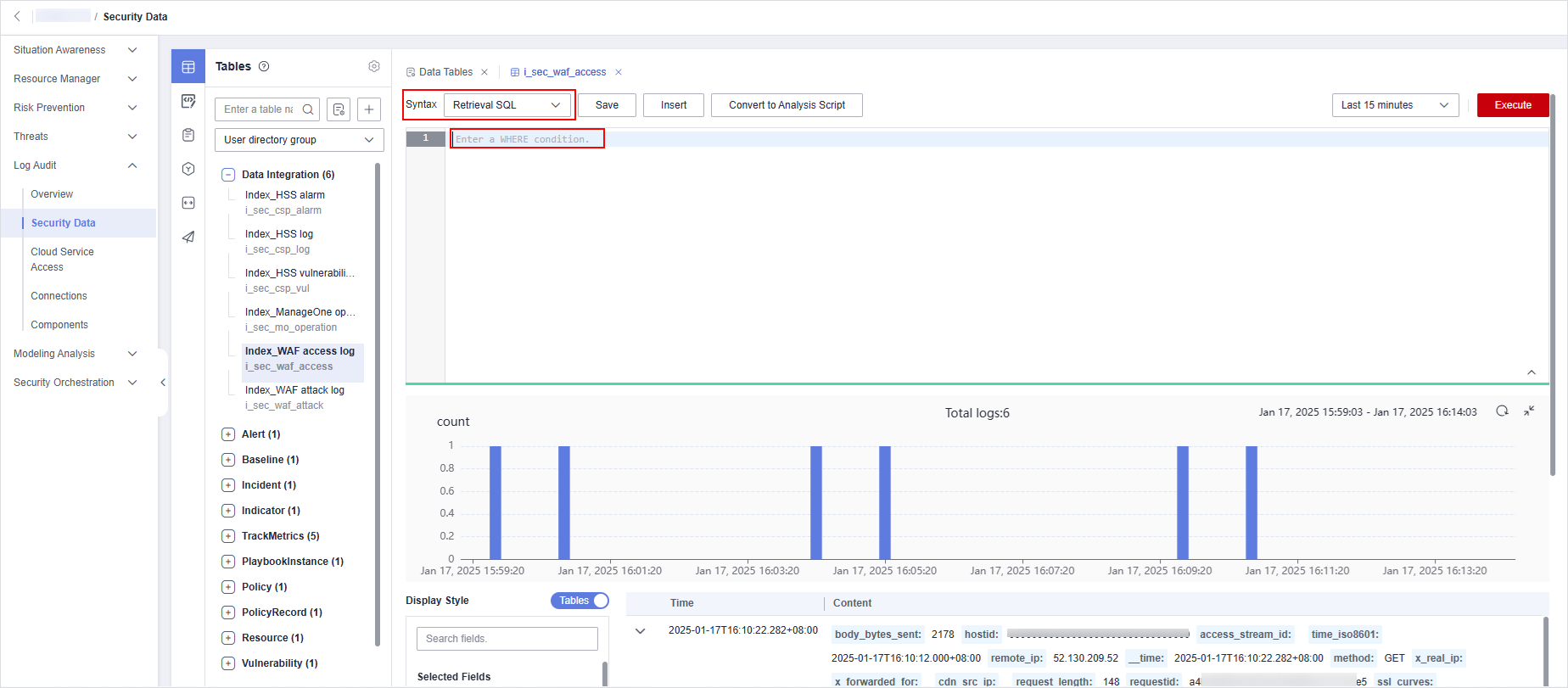This screenshot has width=1568, height=688.
Task: Click the plus button to add table
Action: pos(369,109)
